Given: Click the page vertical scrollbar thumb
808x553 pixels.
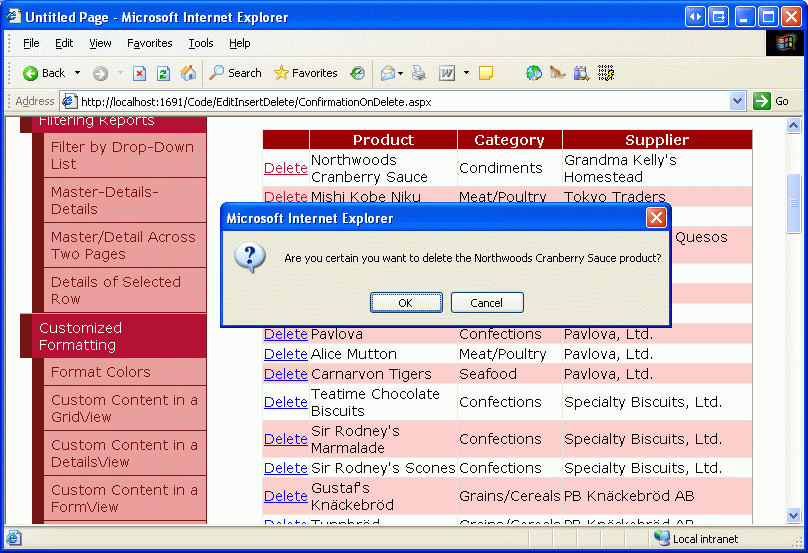Looking at the screenshot, I should 794,203.
